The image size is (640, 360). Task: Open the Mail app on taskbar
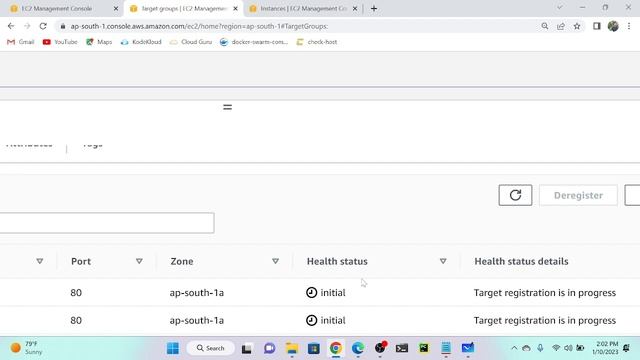click(468, 348)
